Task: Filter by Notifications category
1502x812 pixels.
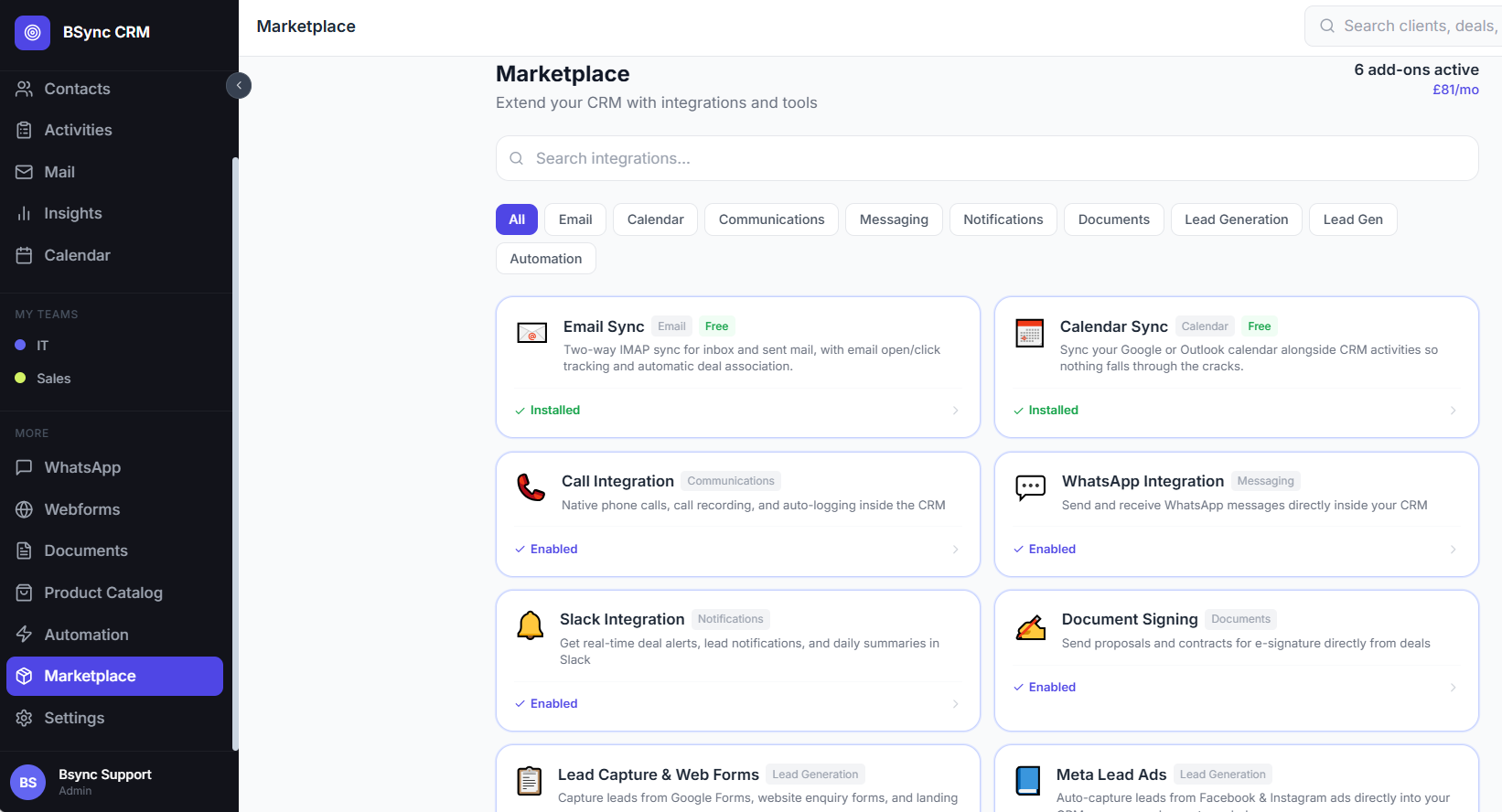Action: click(1003, 219)
